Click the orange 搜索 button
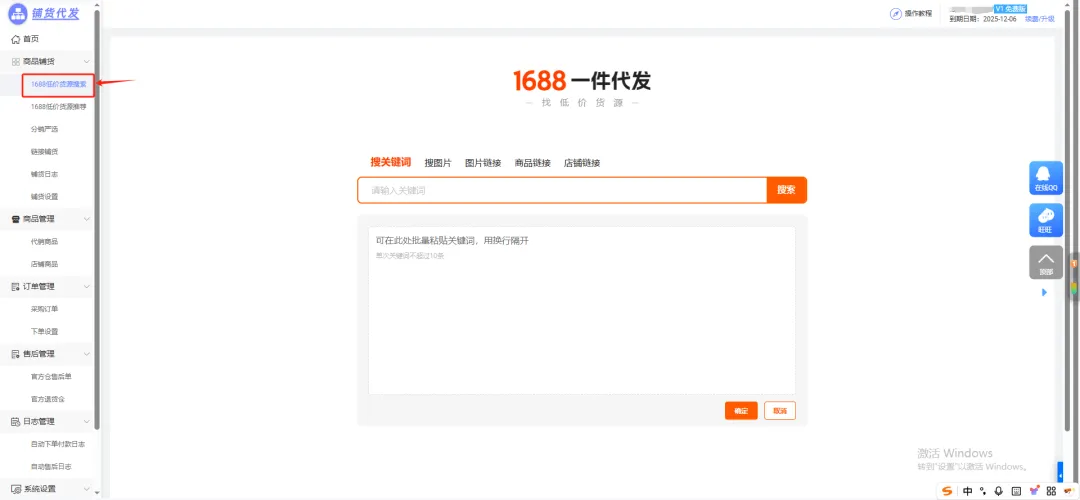The height and width of the screenshot is (500, 1080). pyautogui.click(x=787, y=190)
